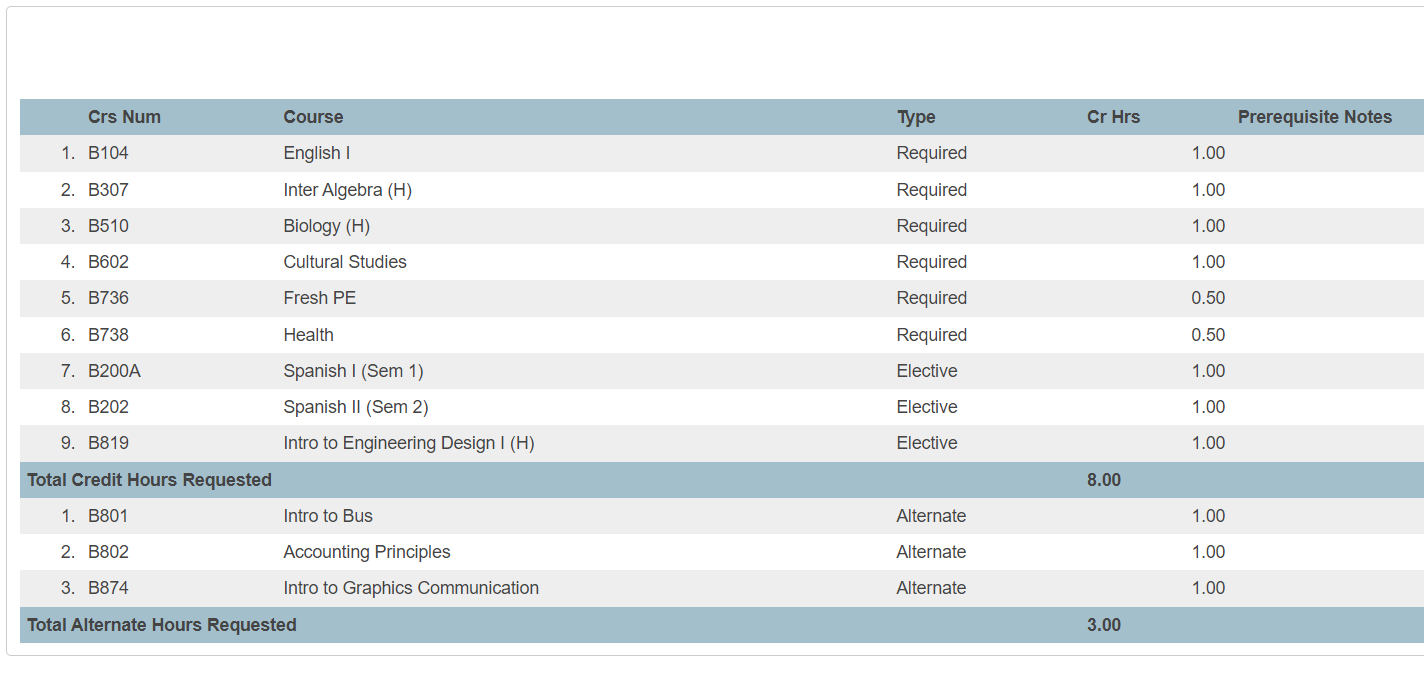Select the Spanish II (Sem 2) course
The width and height of the screenshot is (1424, 681).
point(355,407)
